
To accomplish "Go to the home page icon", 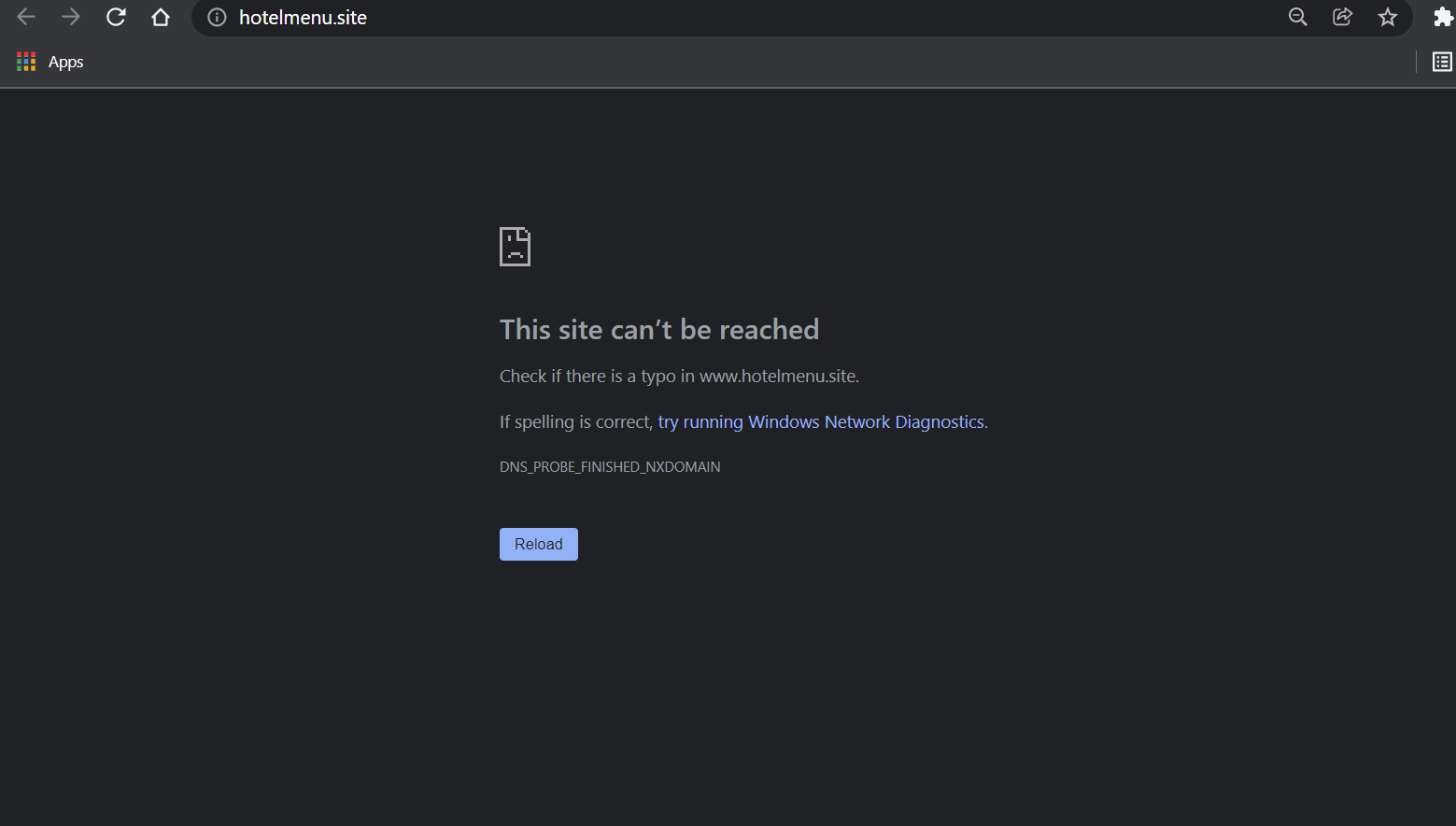I will coord(161,17).
